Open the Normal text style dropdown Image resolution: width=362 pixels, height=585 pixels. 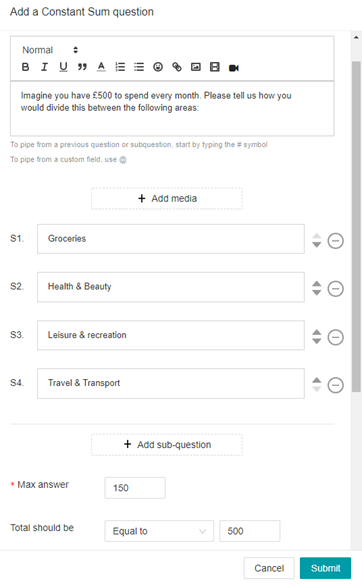pos(50,50)
